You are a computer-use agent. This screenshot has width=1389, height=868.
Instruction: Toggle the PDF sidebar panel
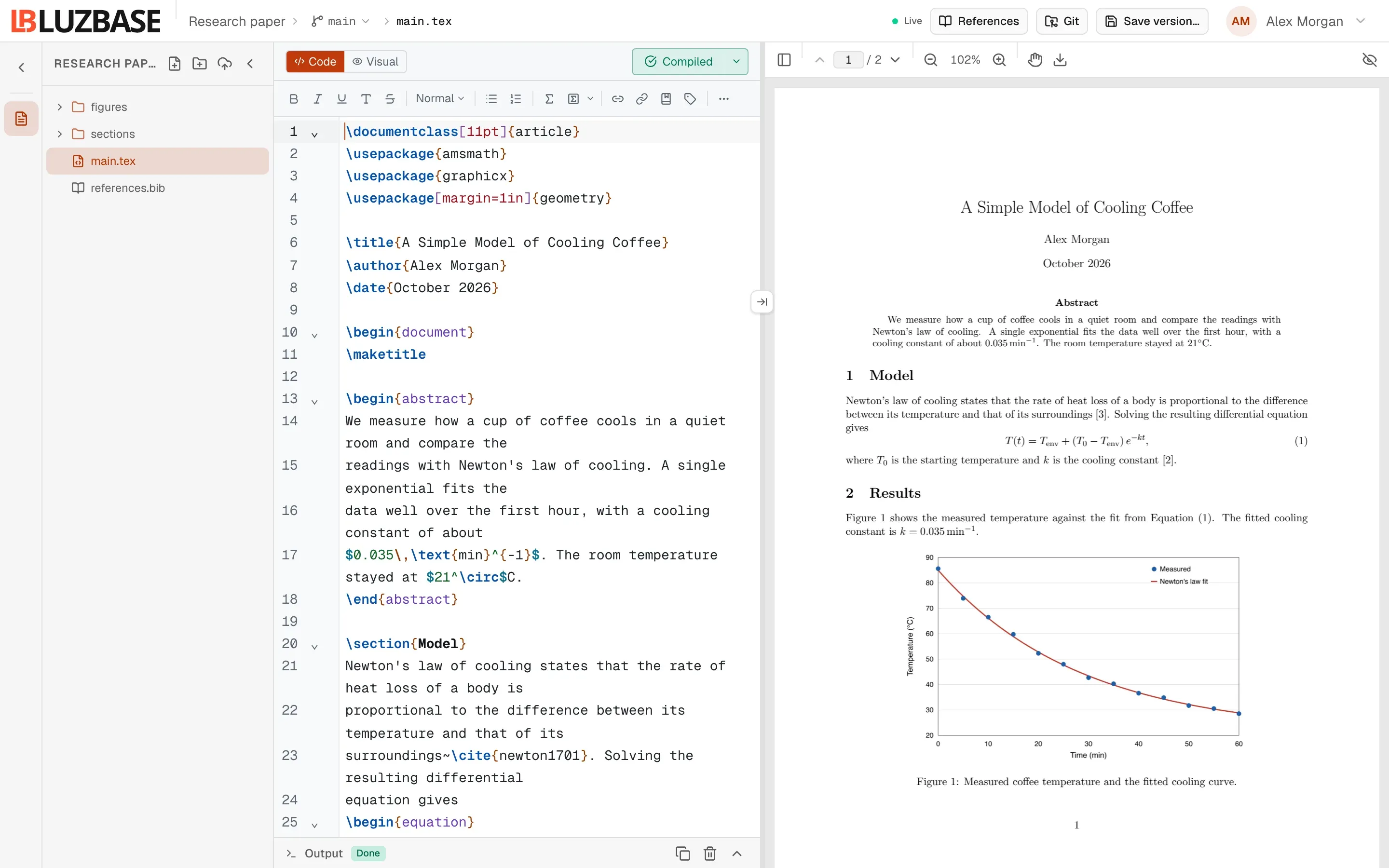[x=784, y=60]
